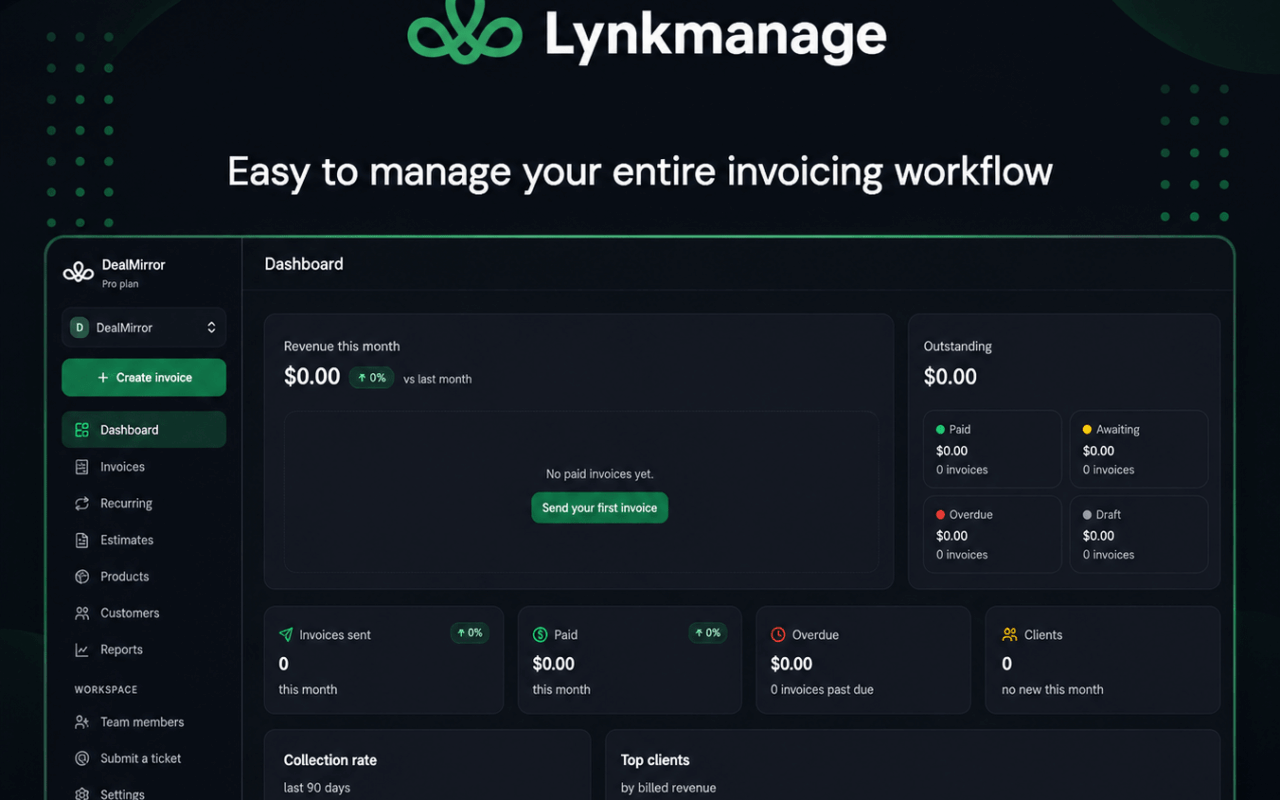Click the Dashboard page title
The width and height of the screenshot is (1280, 800).
click(x=304, y=264)
